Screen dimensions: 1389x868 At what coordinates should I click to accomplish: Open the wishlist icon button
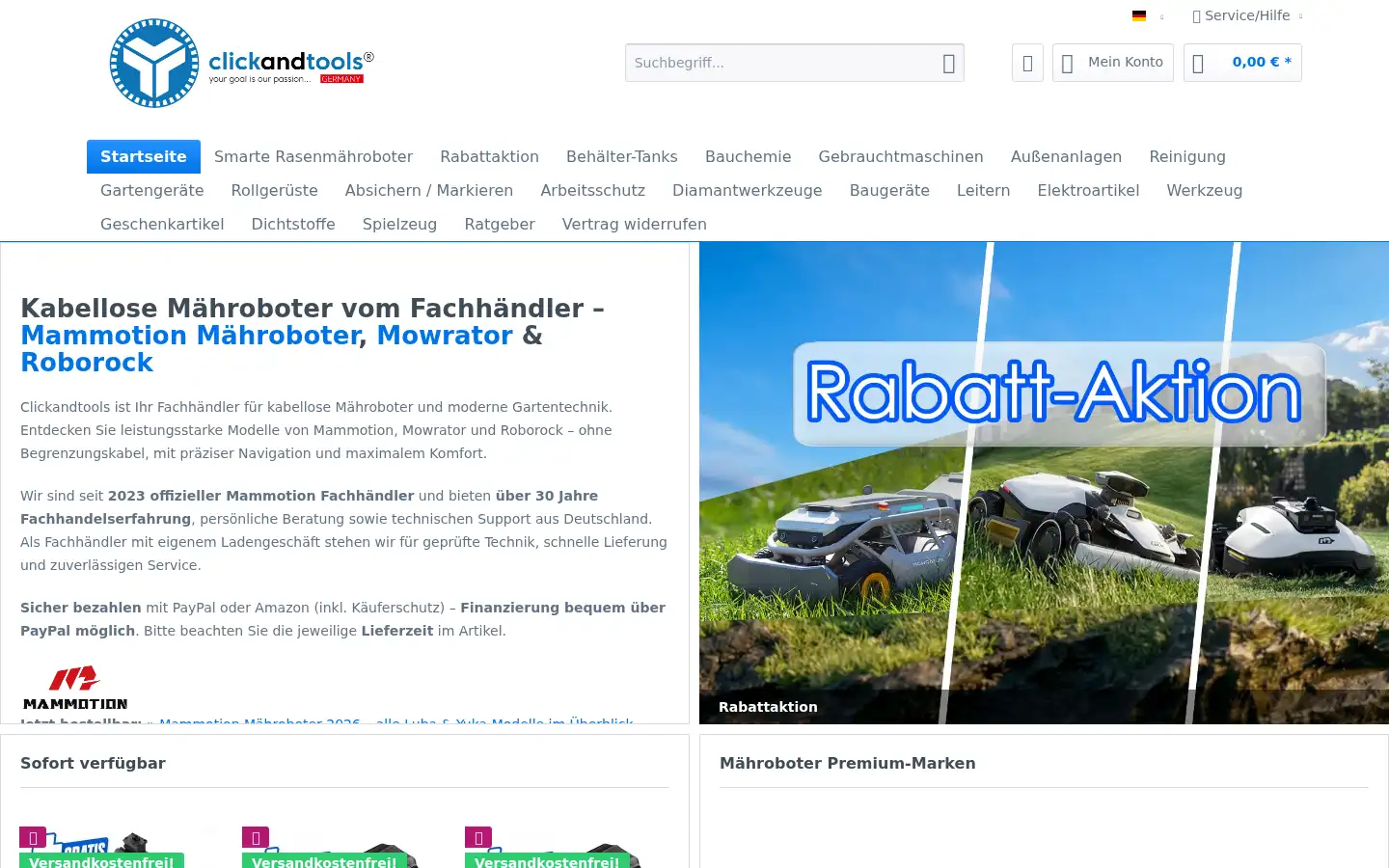pos(1027,63)
